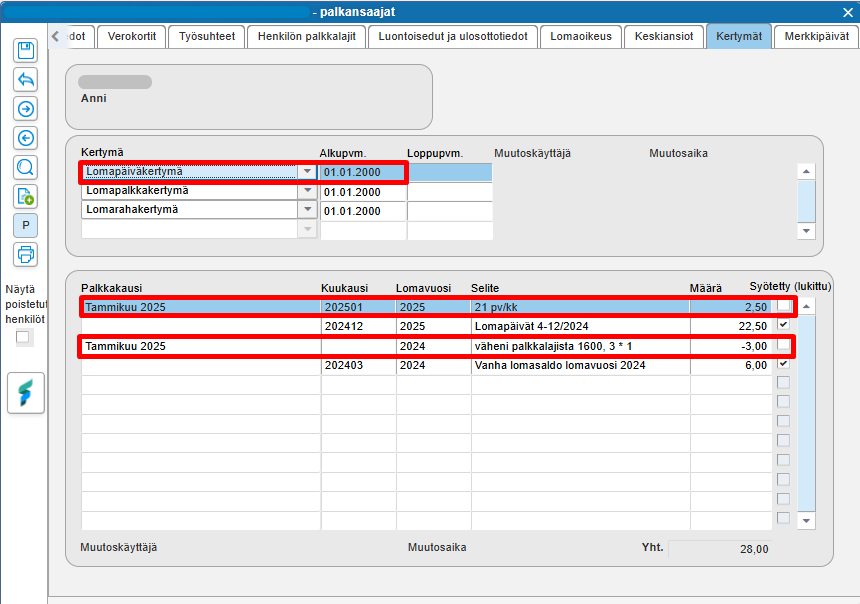Open the magnifier search icon

click(x=26, y=167)
